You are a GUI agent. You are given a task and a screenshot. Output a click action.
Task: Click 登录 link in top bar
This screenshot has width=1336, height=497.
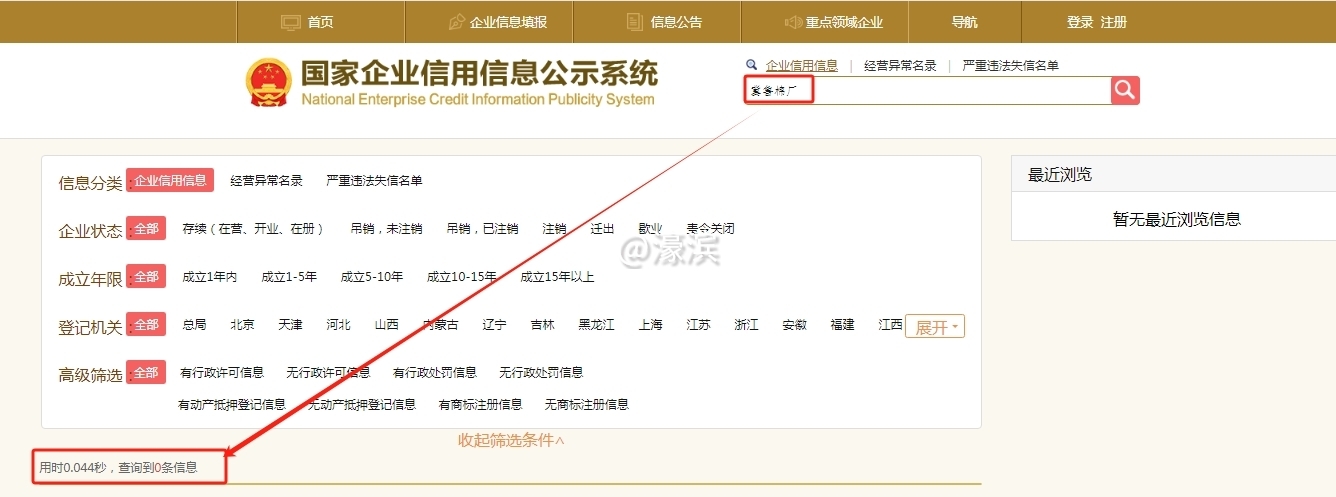pos(1080,22)
